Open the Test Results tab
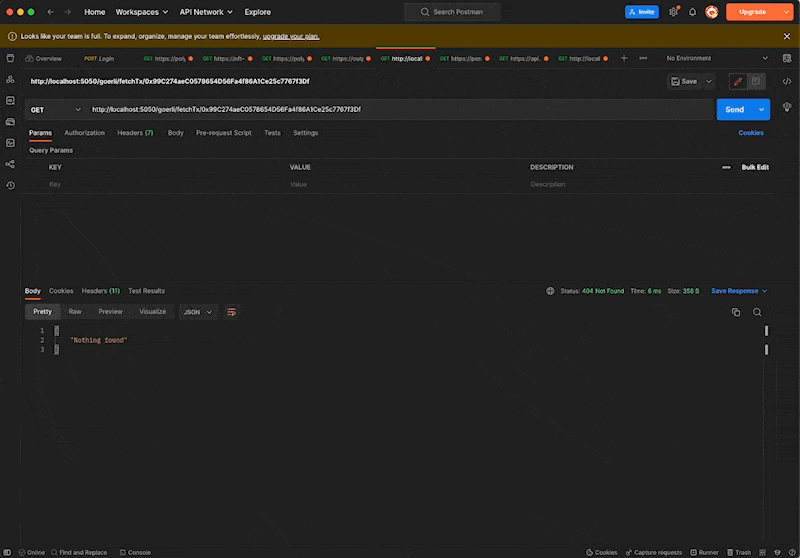This screenshot has width=800, height=558. click(x=146, y=291)
